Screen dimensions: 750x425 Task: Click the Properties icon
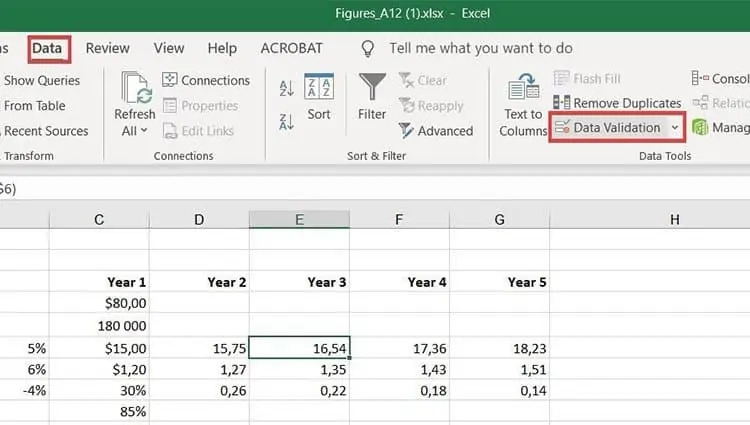(x=169, y=105)
